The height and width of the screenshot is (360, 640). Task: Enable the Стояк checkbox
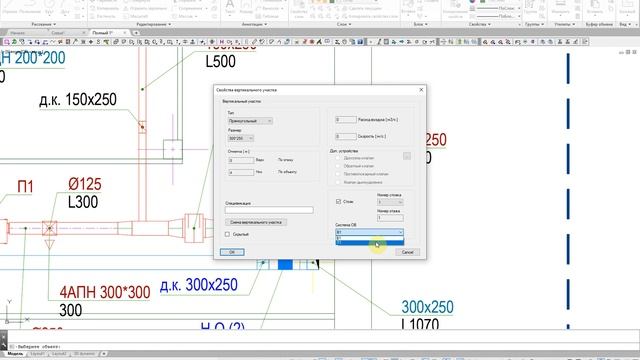point(338,201)
